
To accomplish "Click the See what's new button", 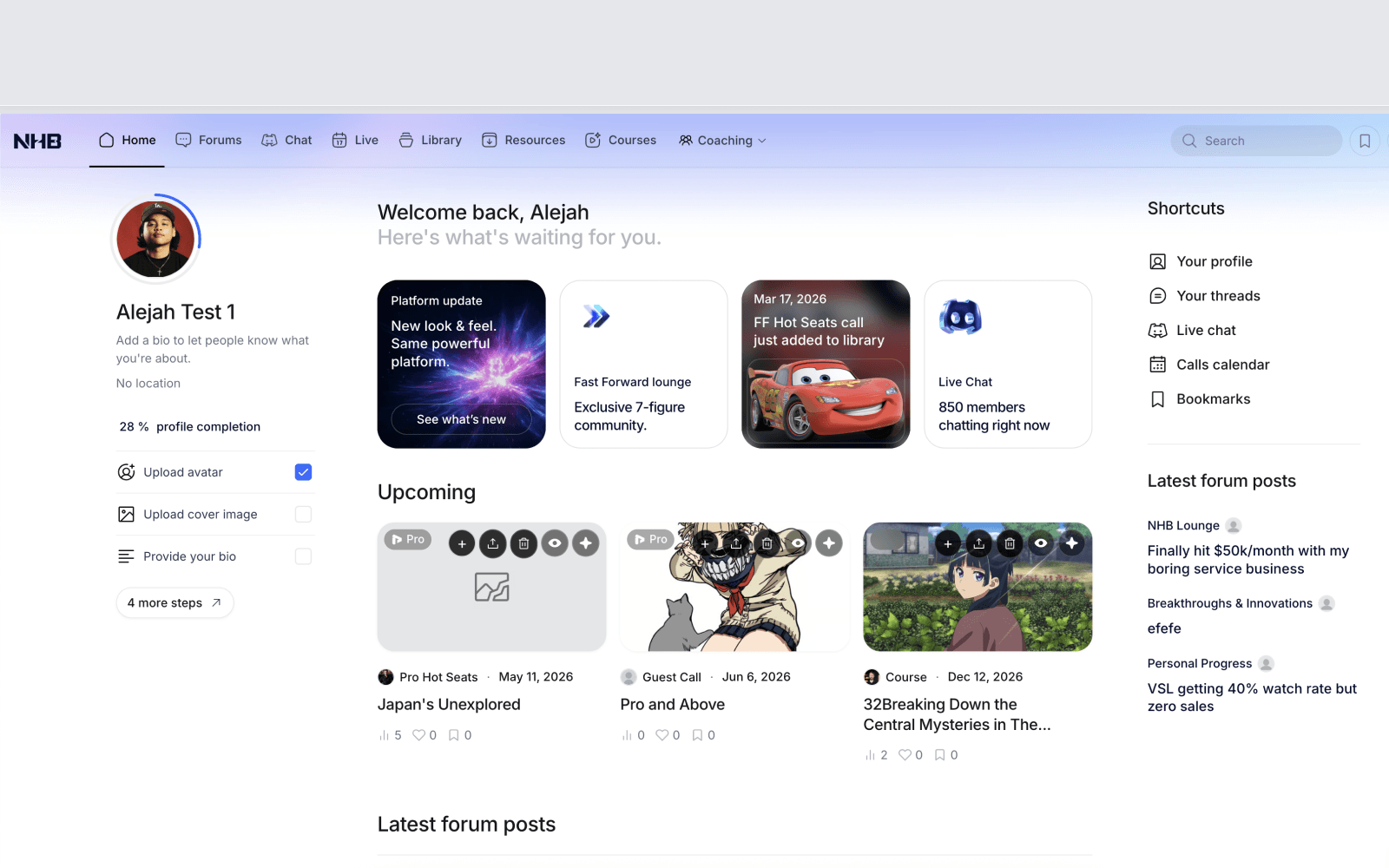I will click(x=461, y=419).
